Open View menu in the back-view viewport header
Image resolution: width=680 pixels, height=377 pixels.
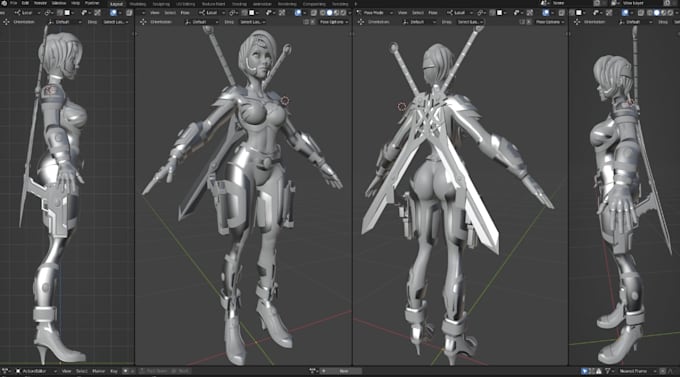402,13
